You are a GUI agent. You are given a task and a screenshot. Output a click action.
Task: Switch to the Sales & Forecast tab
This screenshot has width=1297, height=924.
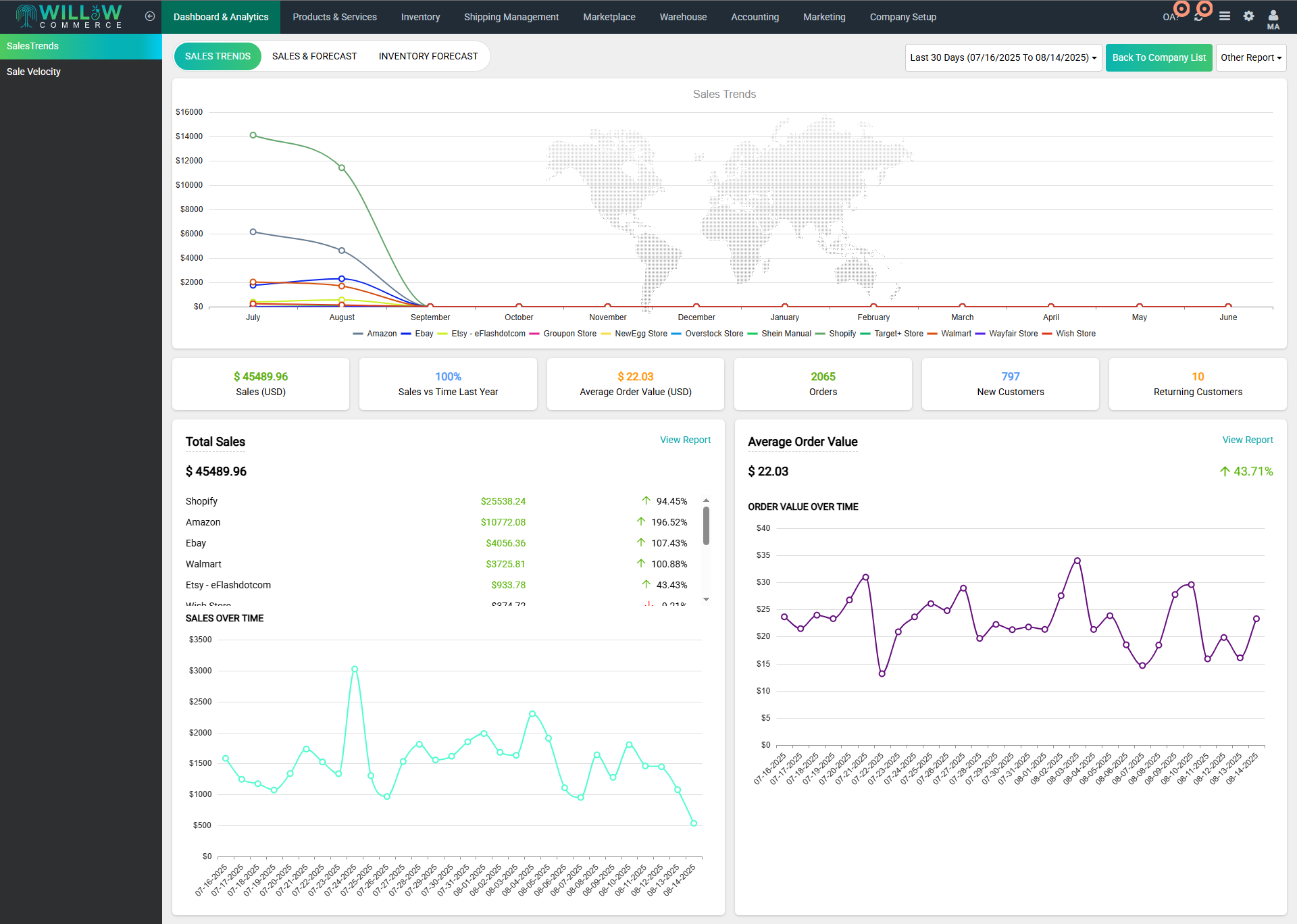(314, 56)
